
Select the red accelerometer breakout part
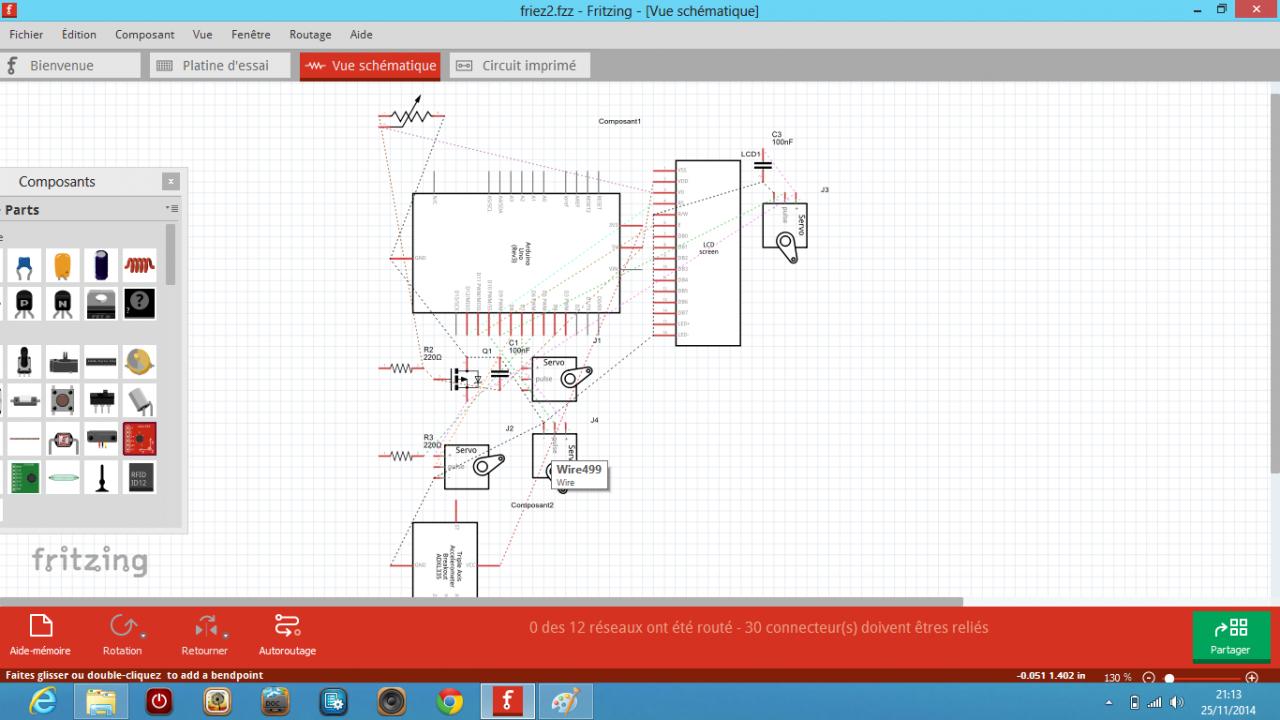139,438
